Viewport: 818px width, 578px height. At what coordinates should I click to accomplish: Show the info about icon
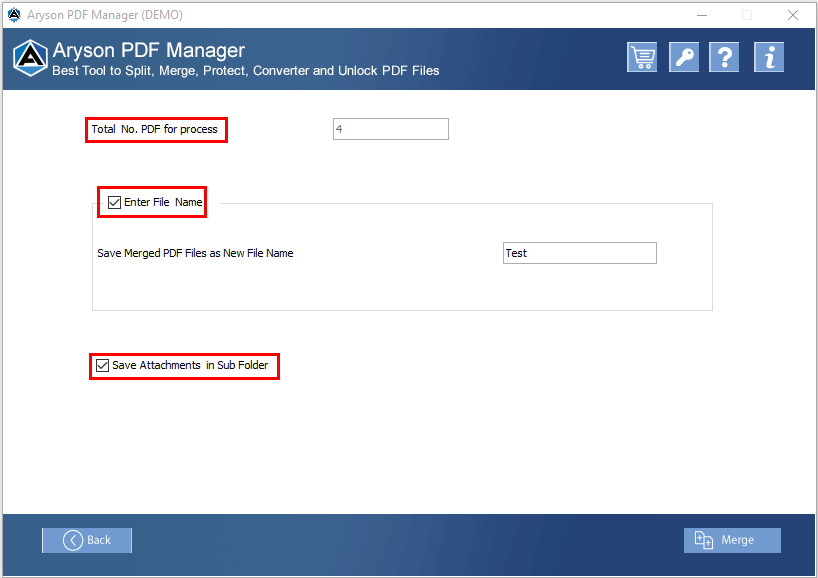point(769,57)
